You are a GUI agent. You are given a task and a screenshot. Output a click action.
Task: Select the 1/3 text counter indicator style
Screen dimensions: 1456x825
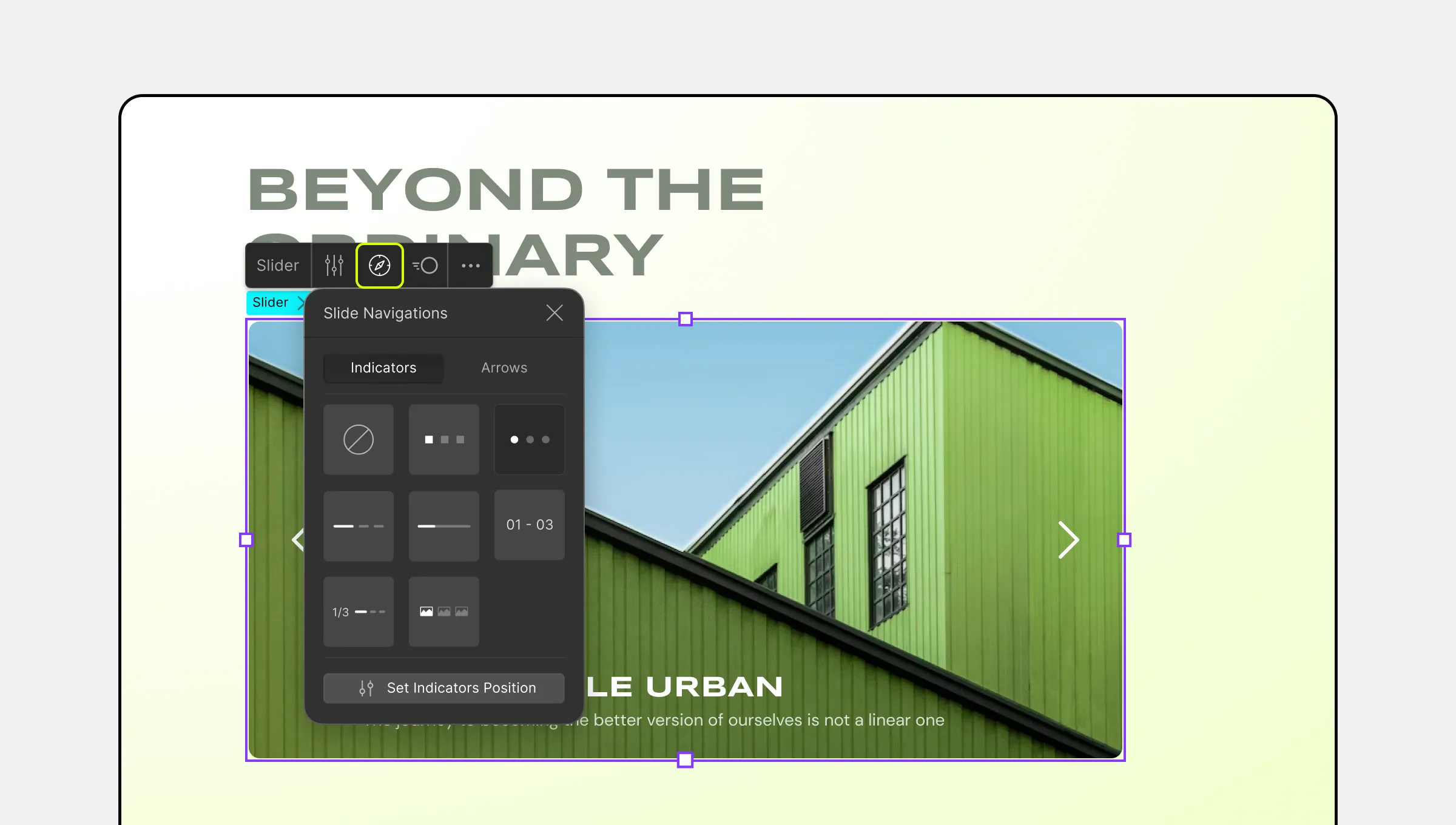358,610
